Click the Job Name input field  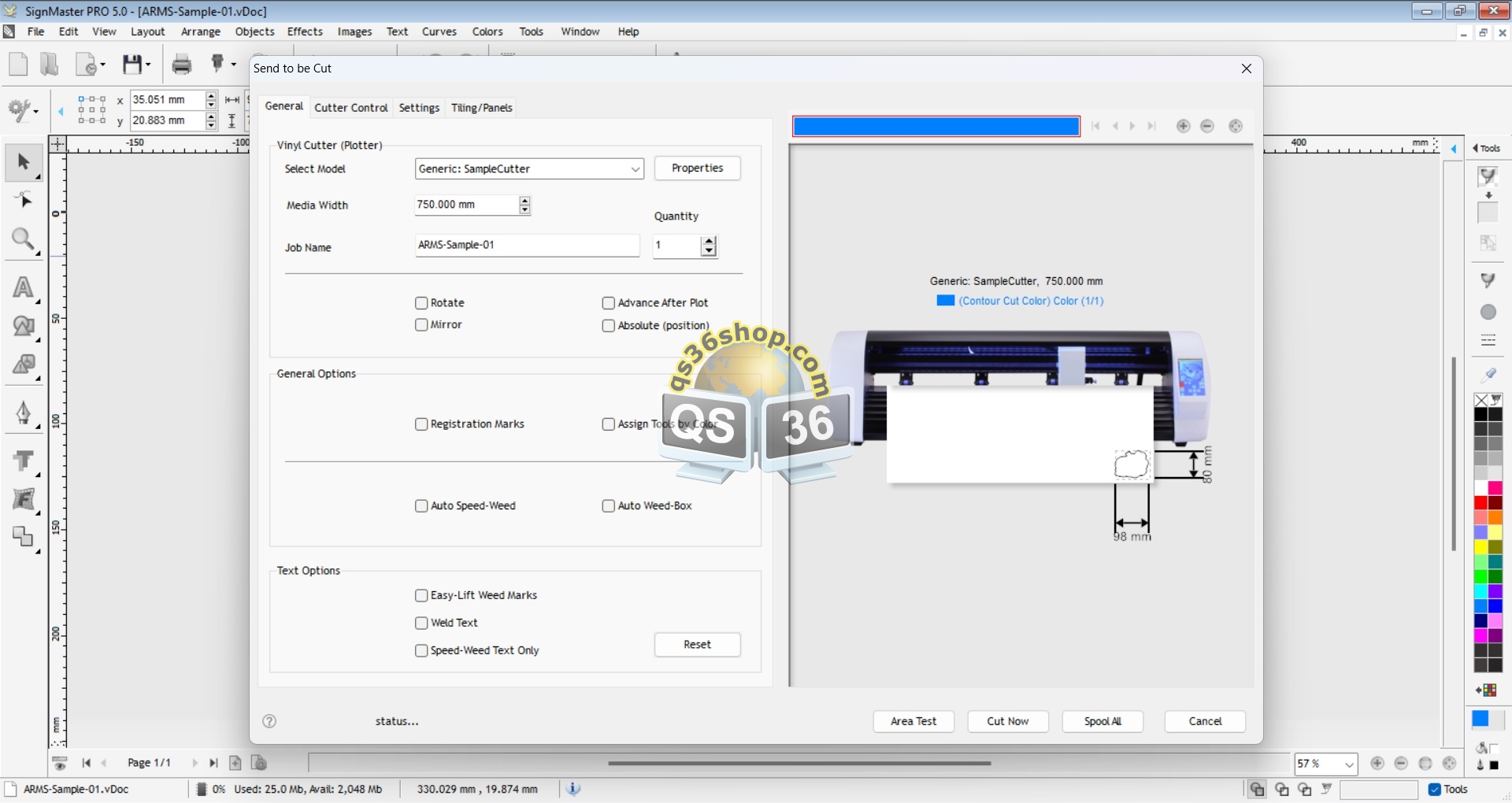(527, 246)
